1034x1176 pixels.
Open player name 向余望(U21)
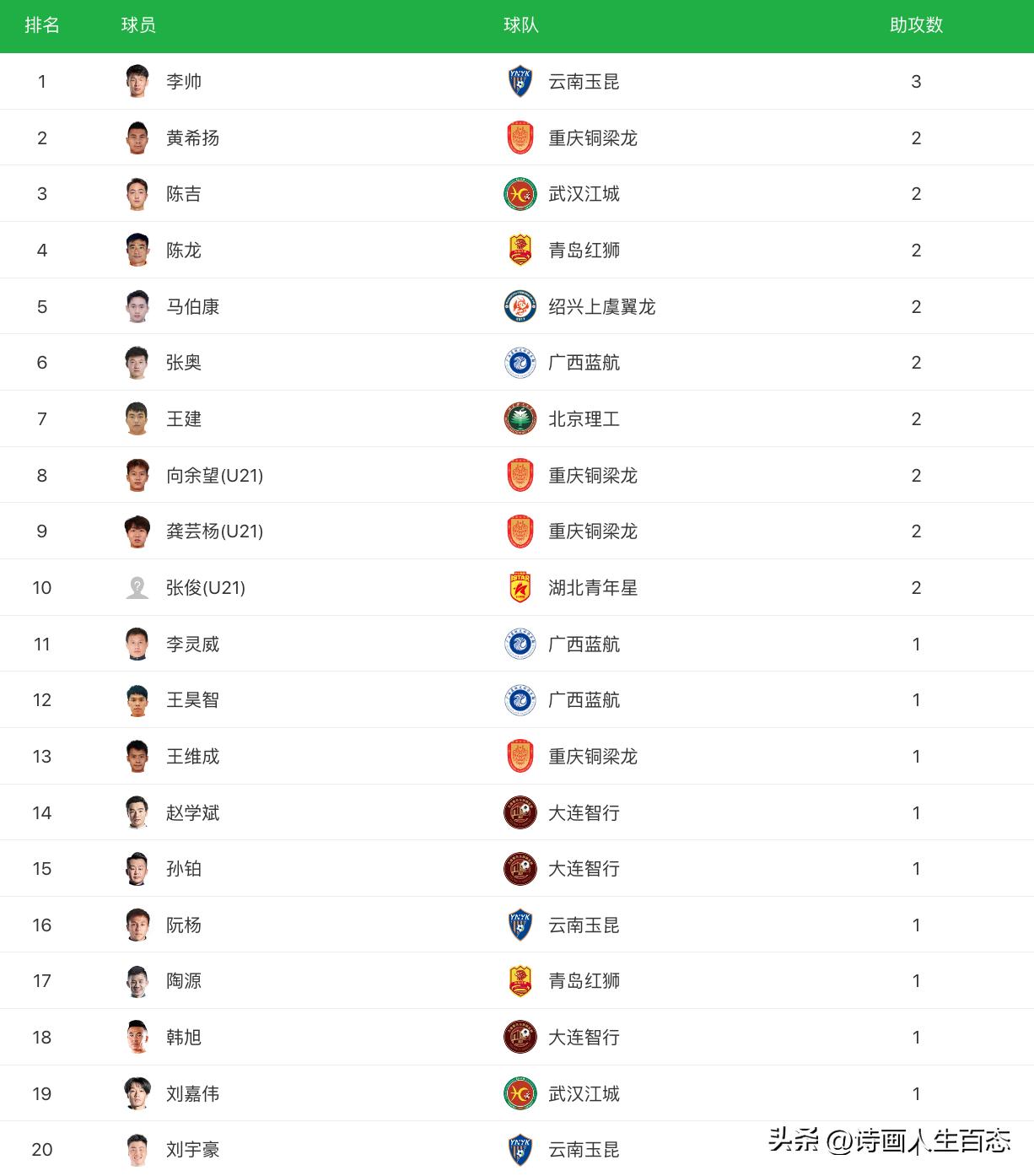(x=214, y=476)
